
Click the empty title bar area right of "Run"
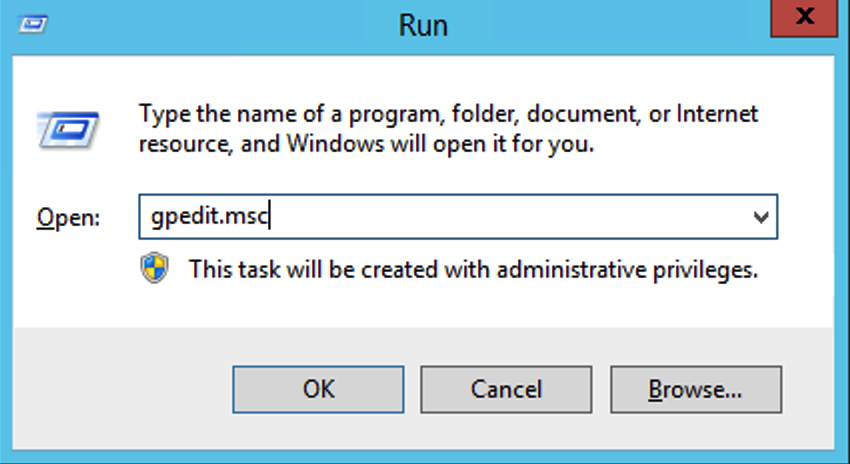[600, 22]
